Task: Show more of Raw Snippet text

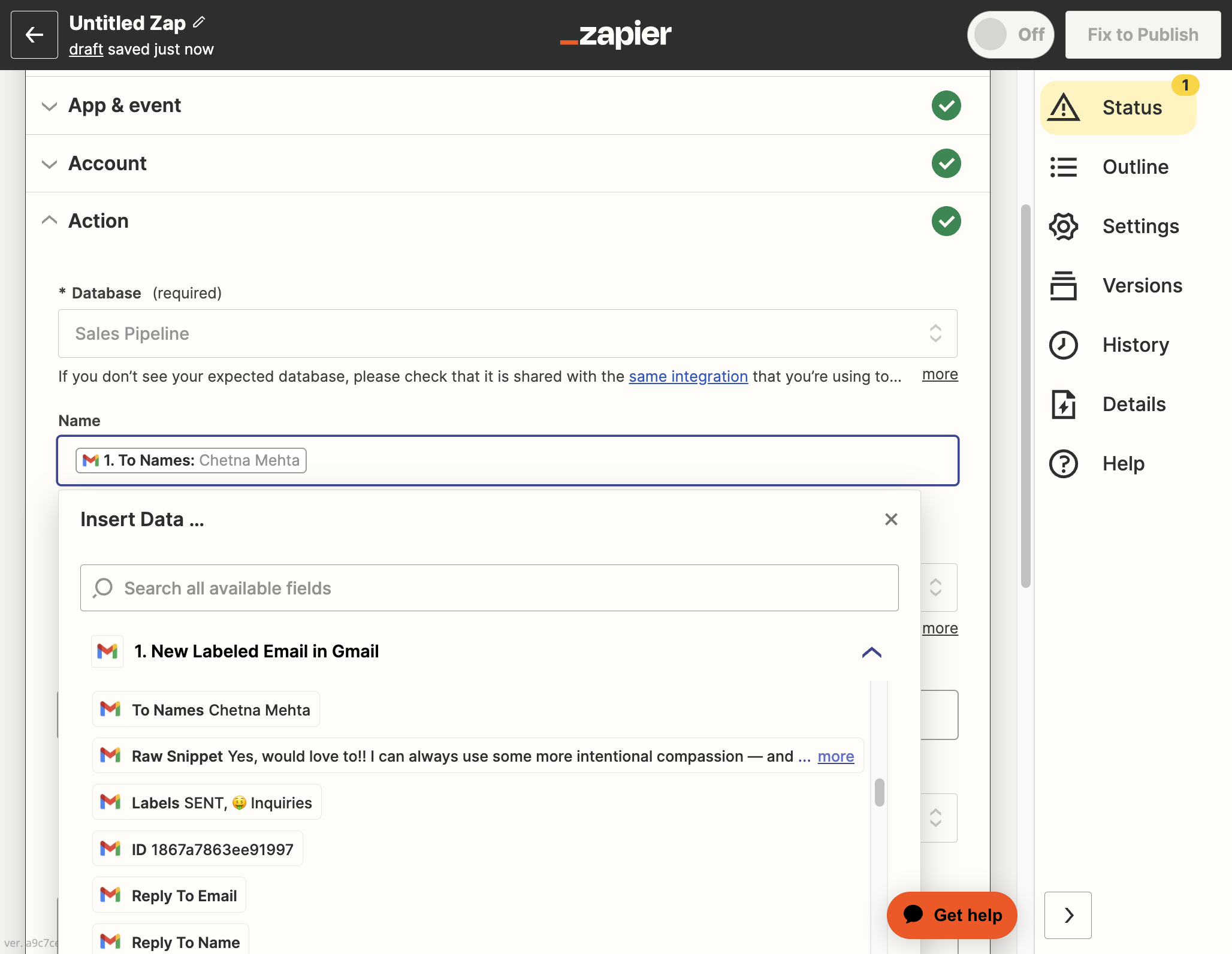Action: point(836,756)
